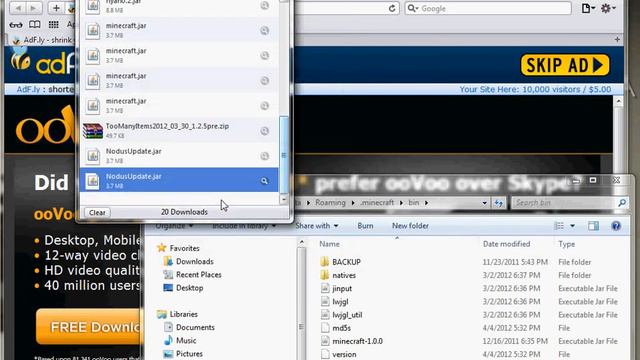Open the Safari page menu icon
This screenshot has height=360, width=640.
(x=588, y=8)
